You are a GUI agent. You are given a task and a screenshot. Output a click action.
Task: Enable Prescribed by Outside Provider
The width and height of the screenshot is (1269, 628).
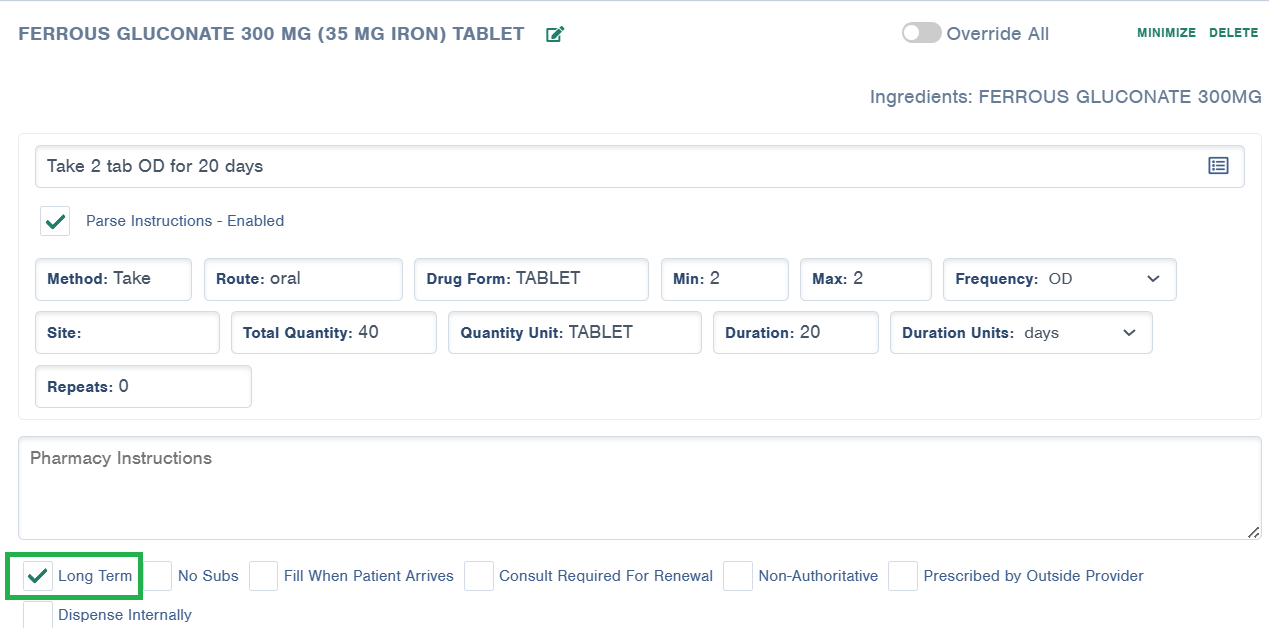(x=902, y=575)
